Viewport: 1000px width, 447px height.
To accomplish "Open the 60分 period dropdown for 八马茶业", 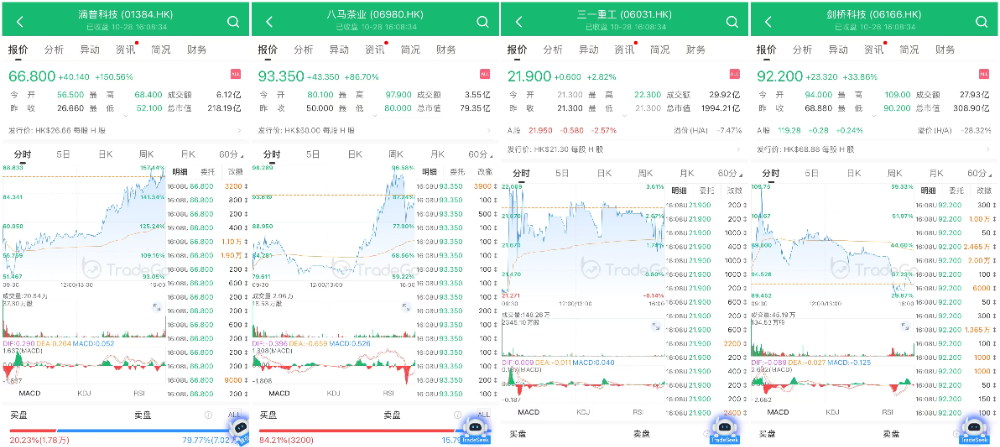I will click(481, 154).
